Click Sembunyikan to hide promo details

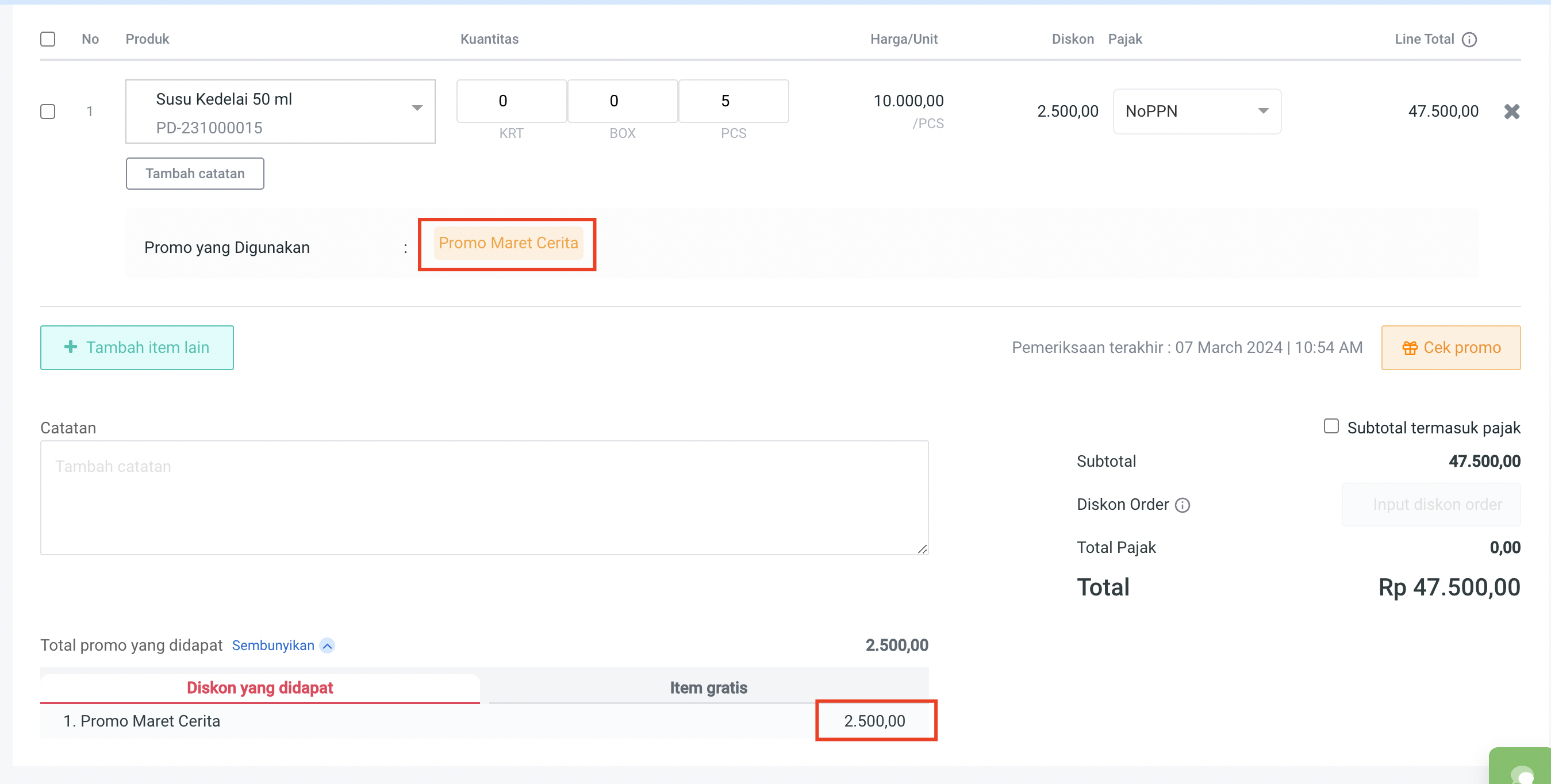point(272,645)
